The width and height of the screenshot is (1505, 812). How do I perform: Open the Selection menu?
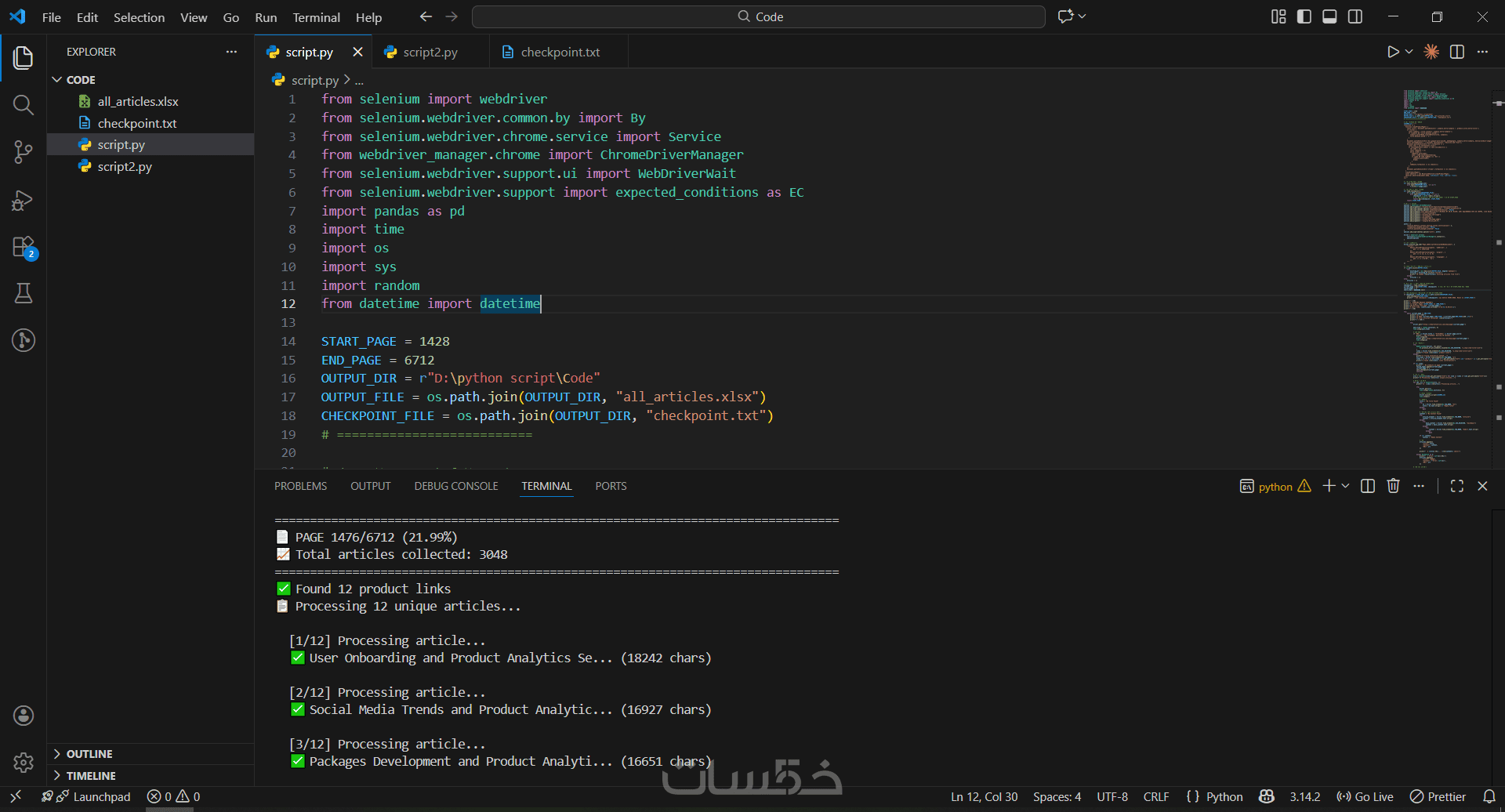(139, 17)
